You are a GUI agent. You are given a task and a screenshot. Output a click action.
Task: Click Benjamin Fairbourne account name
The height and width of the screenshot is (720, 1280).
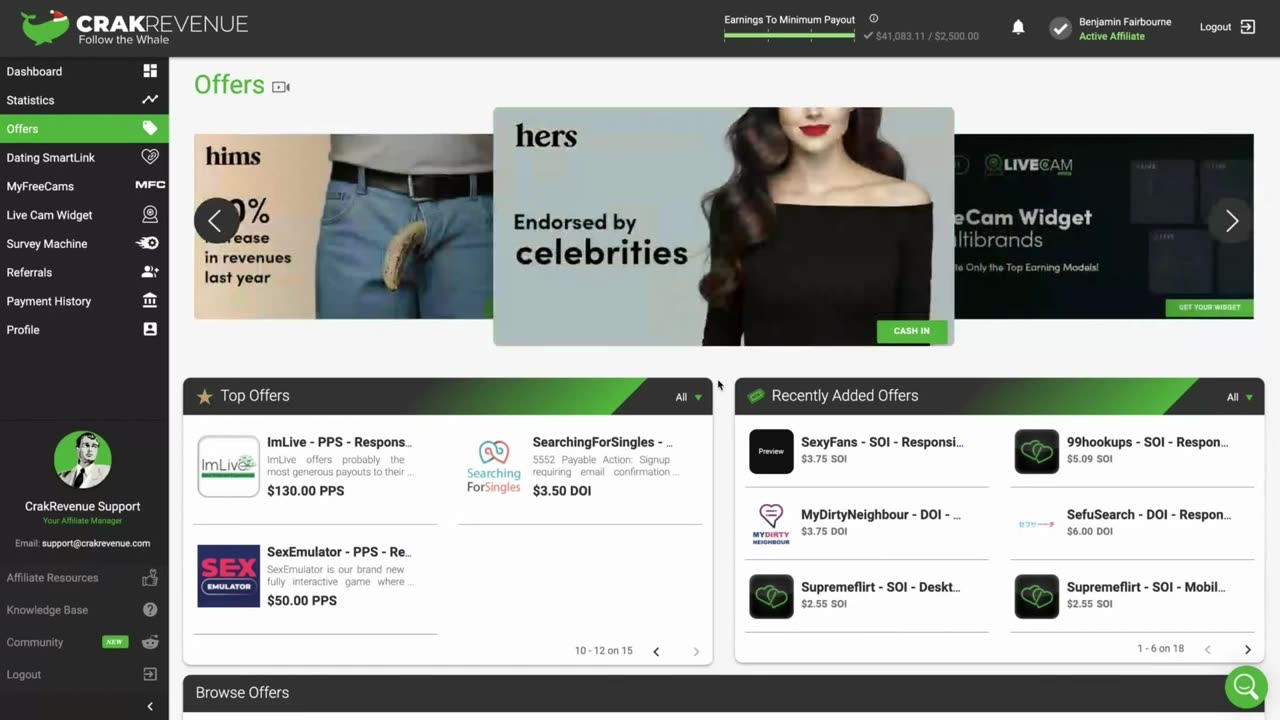tap(1125, 21)
